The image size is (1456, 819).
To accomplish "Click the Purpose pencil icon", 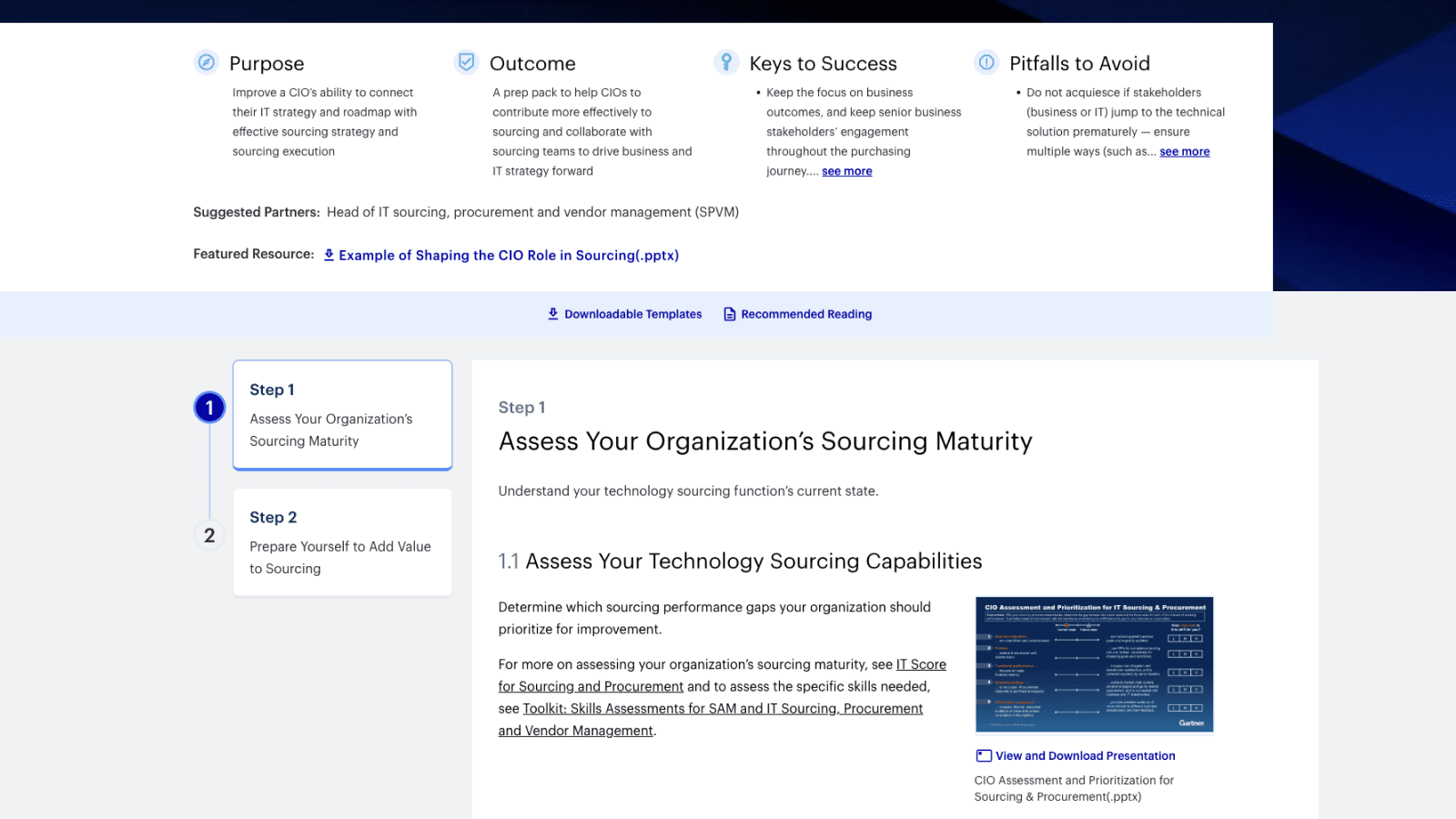I will coord(207,63).
